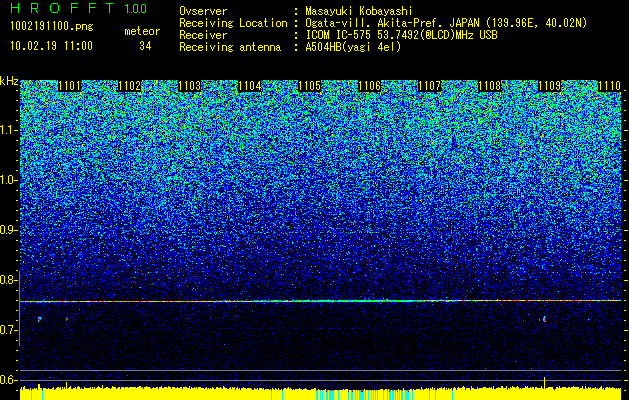Click the yellow signal spike below 1109
Image resolution: width=629 pixels, height=400 pixels.
click(544, 382)
